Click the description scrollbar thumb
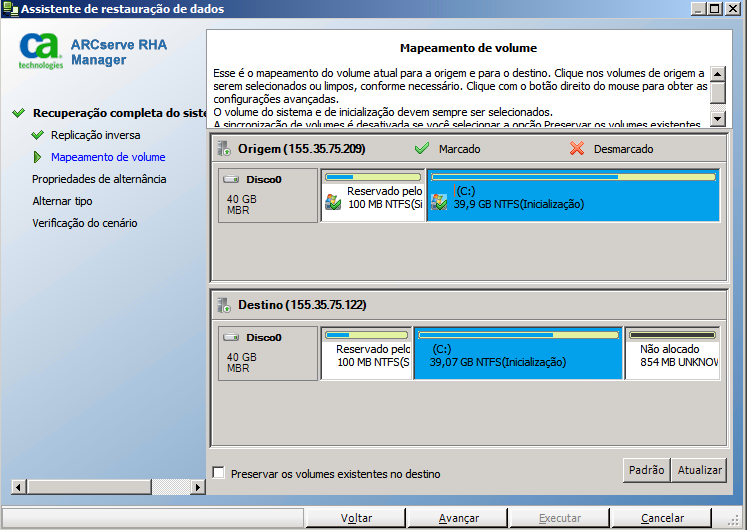This screenshot has height=530, width=747. [x=717, y=92]
